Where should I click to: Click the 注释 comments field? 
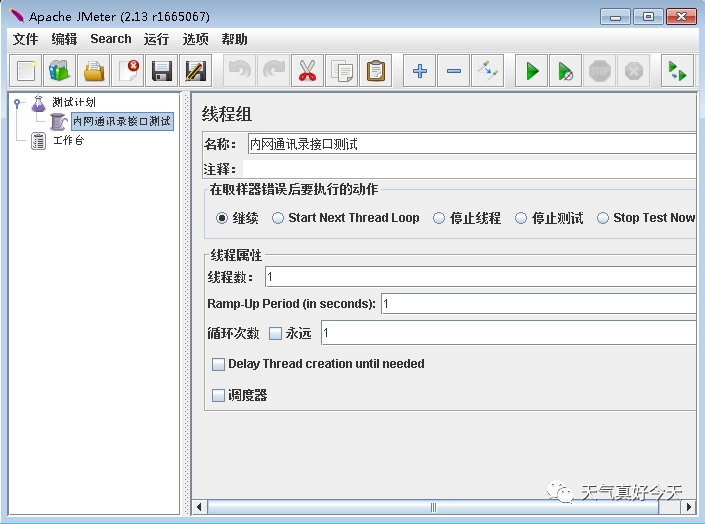coord(469,169)
